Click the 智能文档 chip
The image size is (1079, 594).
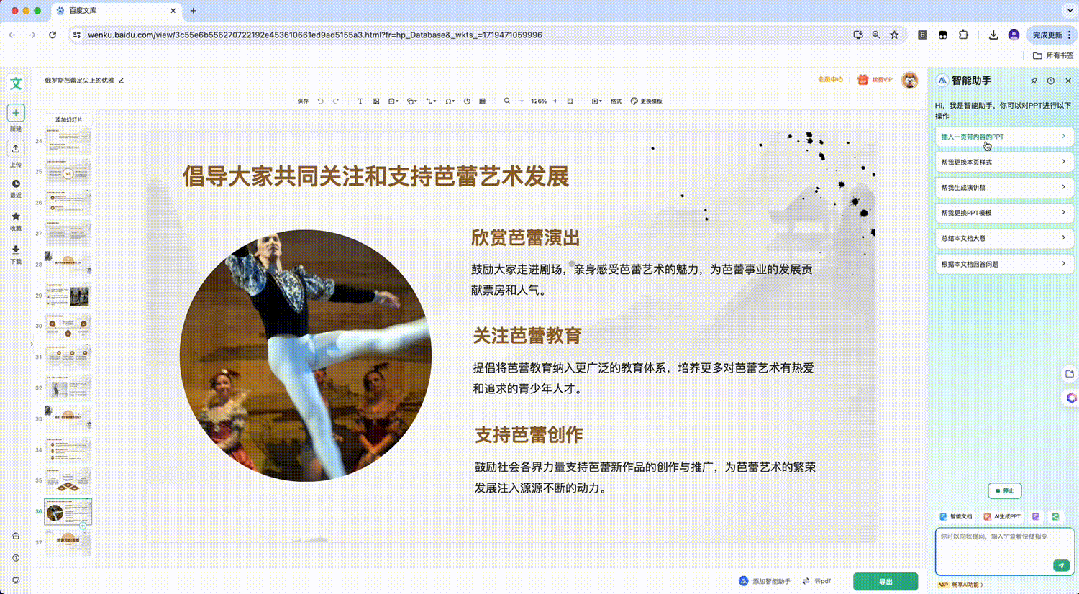[x=956, y=516]
